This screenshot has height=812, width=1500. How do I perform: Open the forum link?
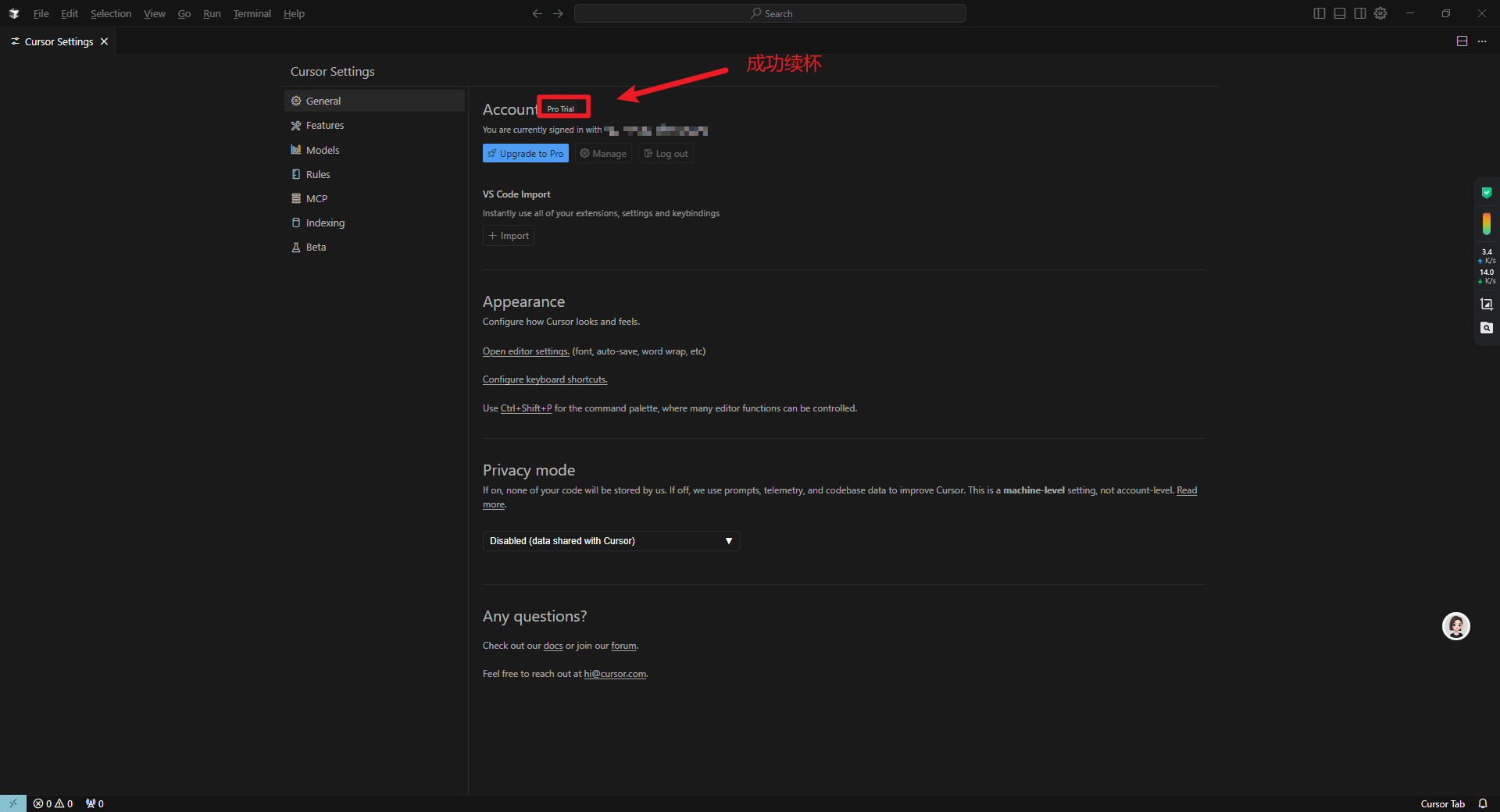[x=623, y=646]
